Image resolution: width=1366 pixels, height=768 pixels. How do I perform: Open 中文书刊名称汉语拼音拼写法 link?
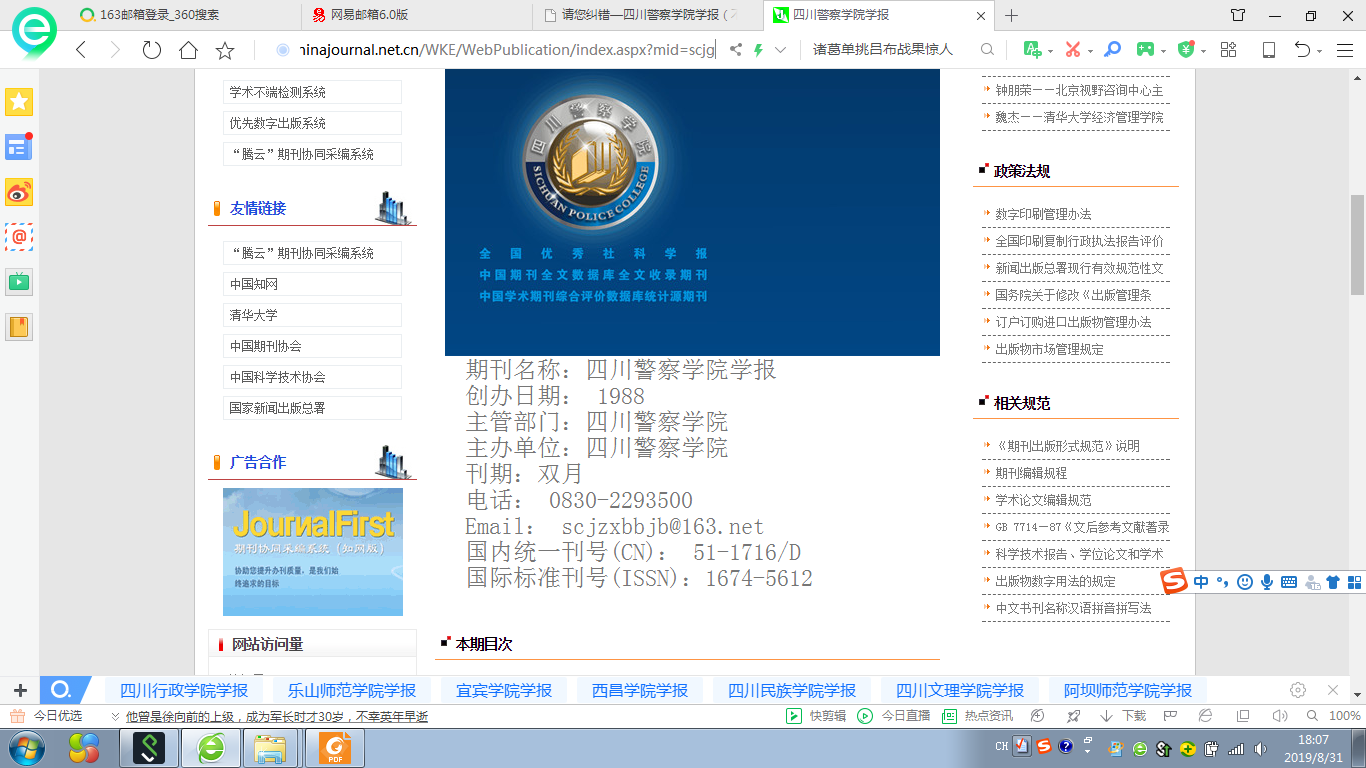pyautogui.click(x=1073, y=608)
